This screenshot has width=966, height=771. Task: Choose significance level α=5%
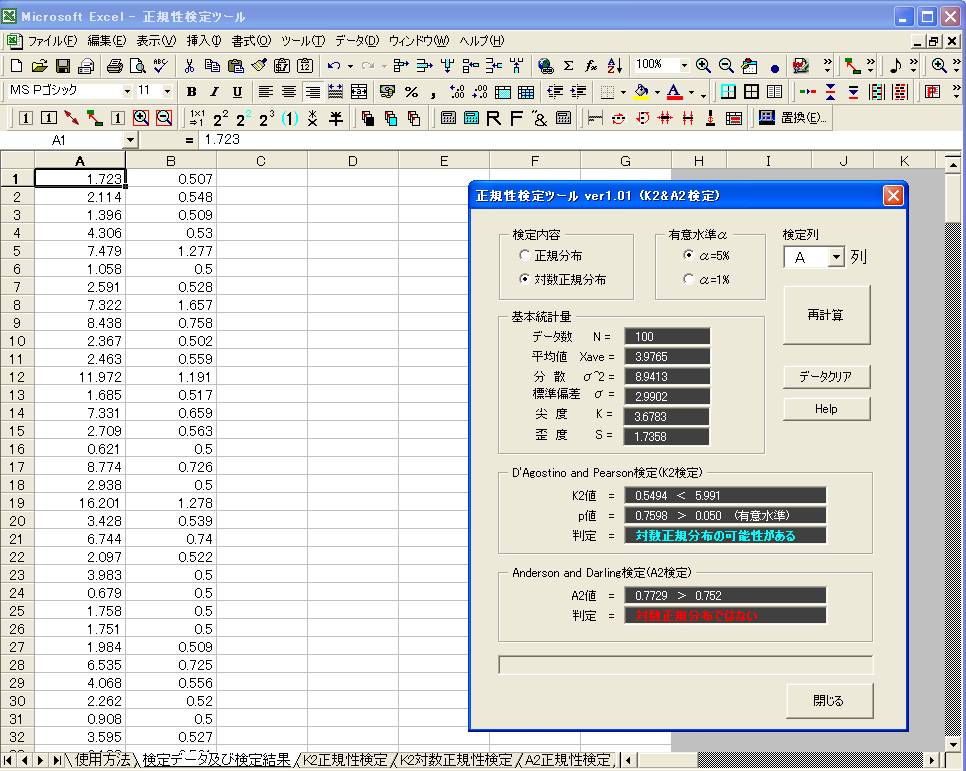coord(689,255)
